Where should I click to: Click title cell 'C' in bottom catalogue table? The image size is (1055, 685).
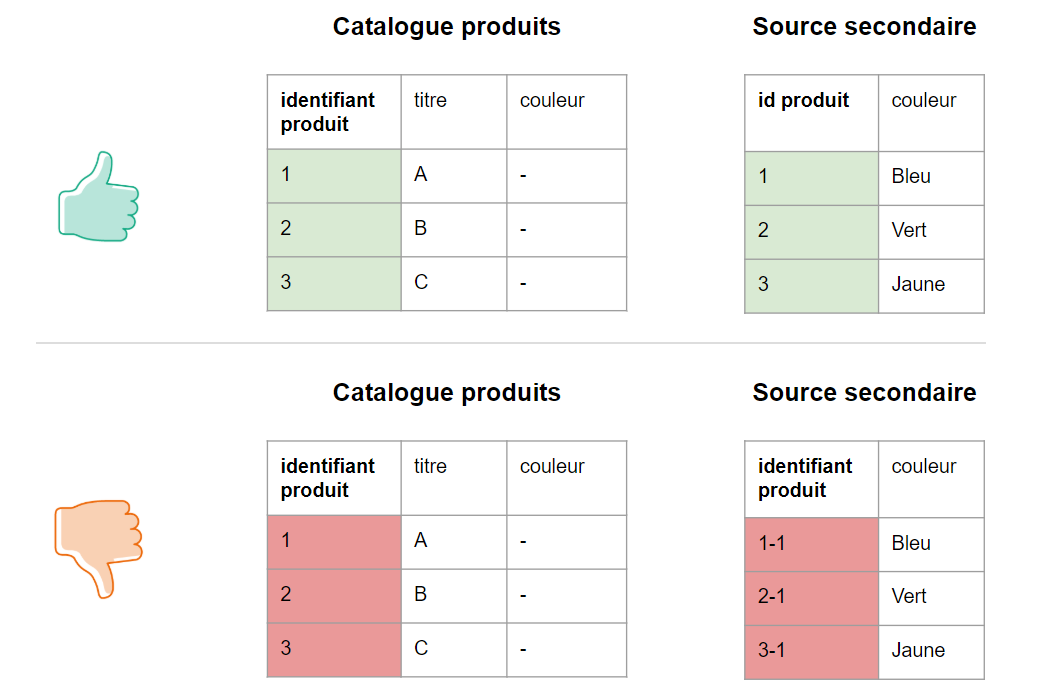point(453,649)
